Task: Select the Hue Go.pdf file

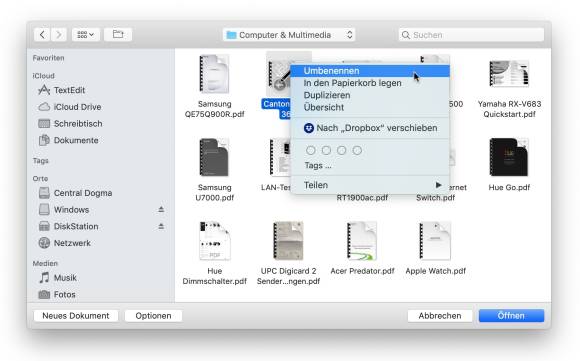Action: point(509,164)
